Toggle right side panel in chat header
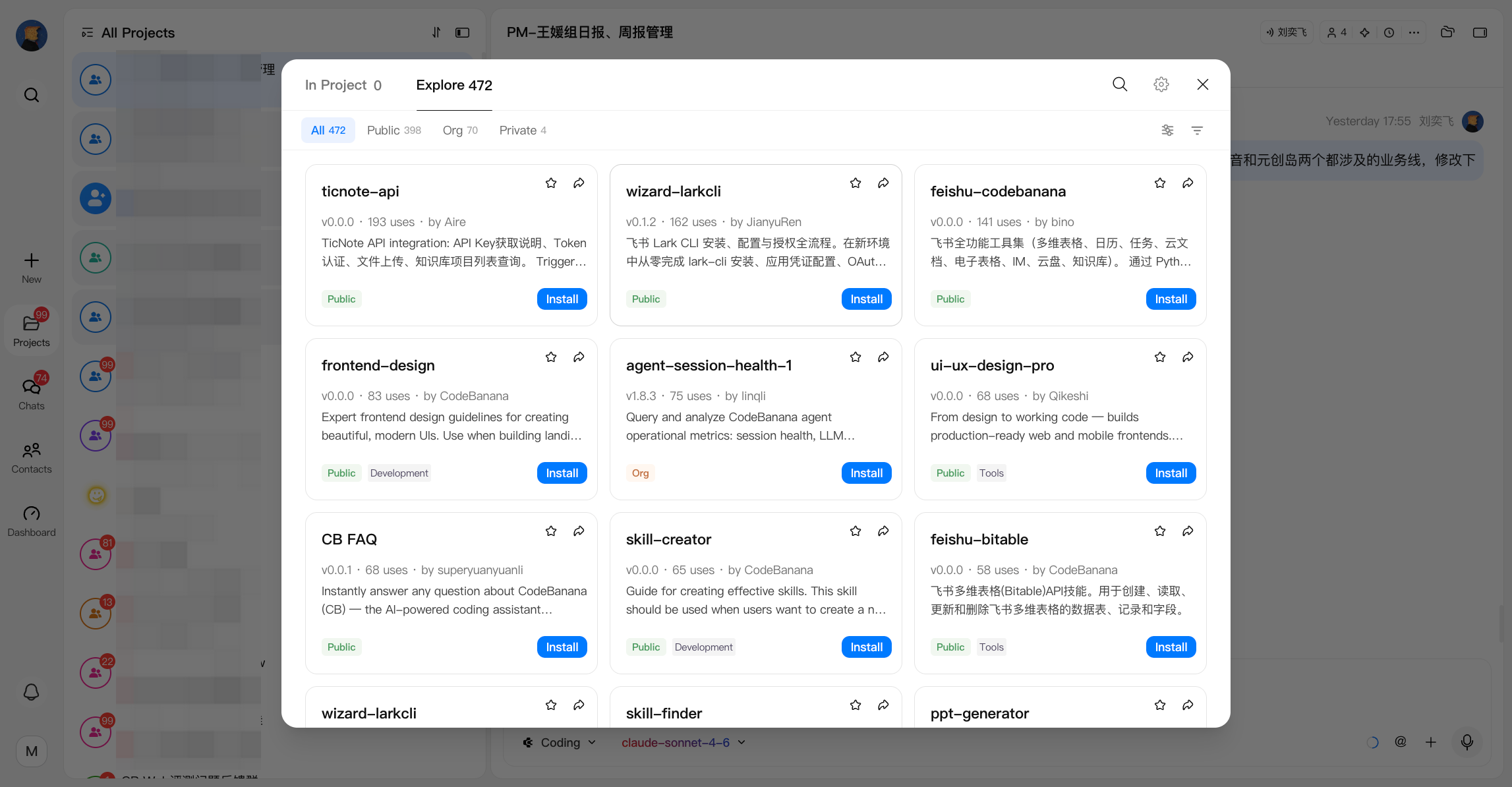 pyautogui.click(x=1480, y=32)
